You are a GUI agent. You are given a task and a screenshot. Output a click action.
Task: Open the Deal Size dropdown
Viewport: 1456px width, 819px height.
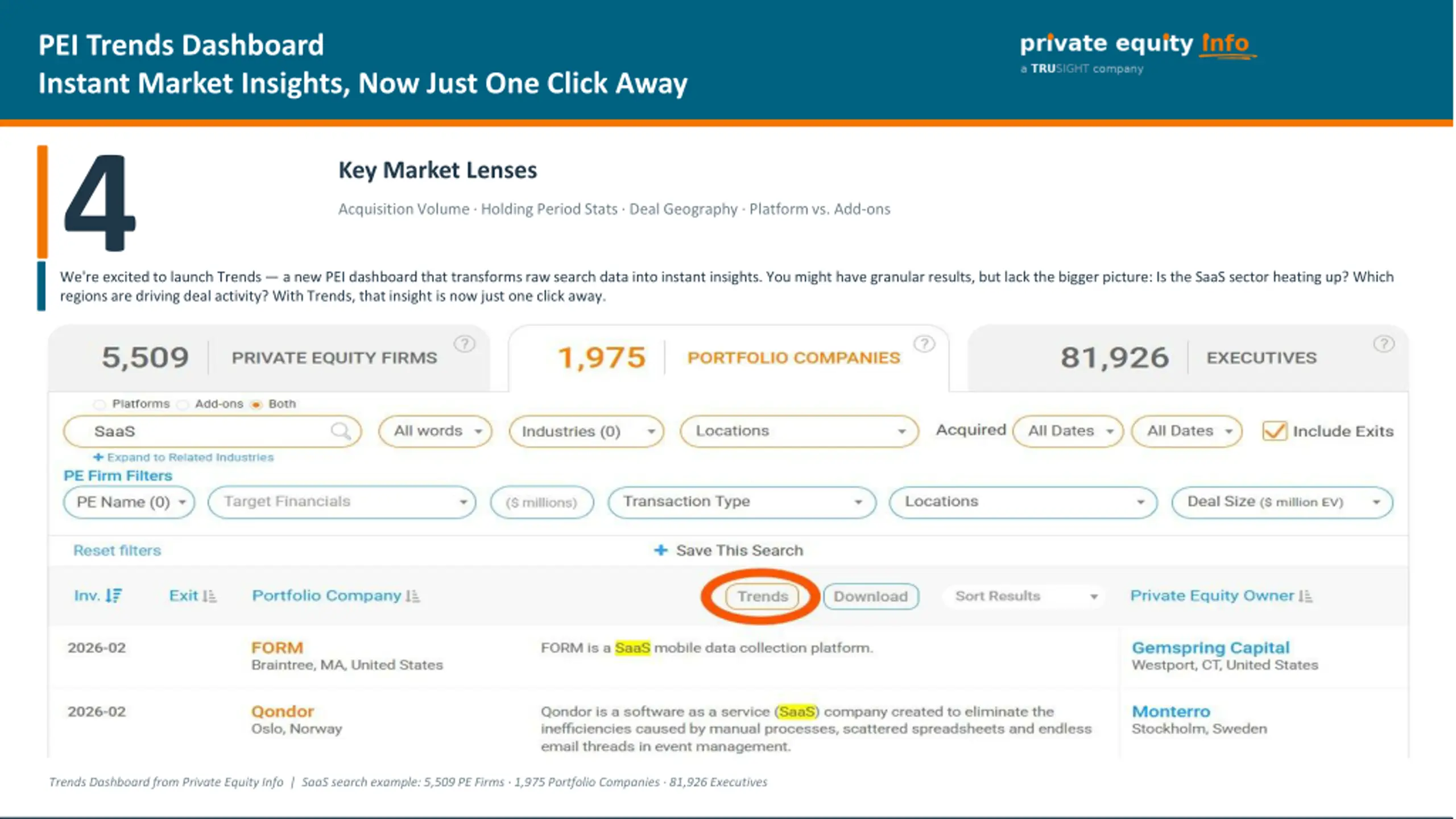1283,502
